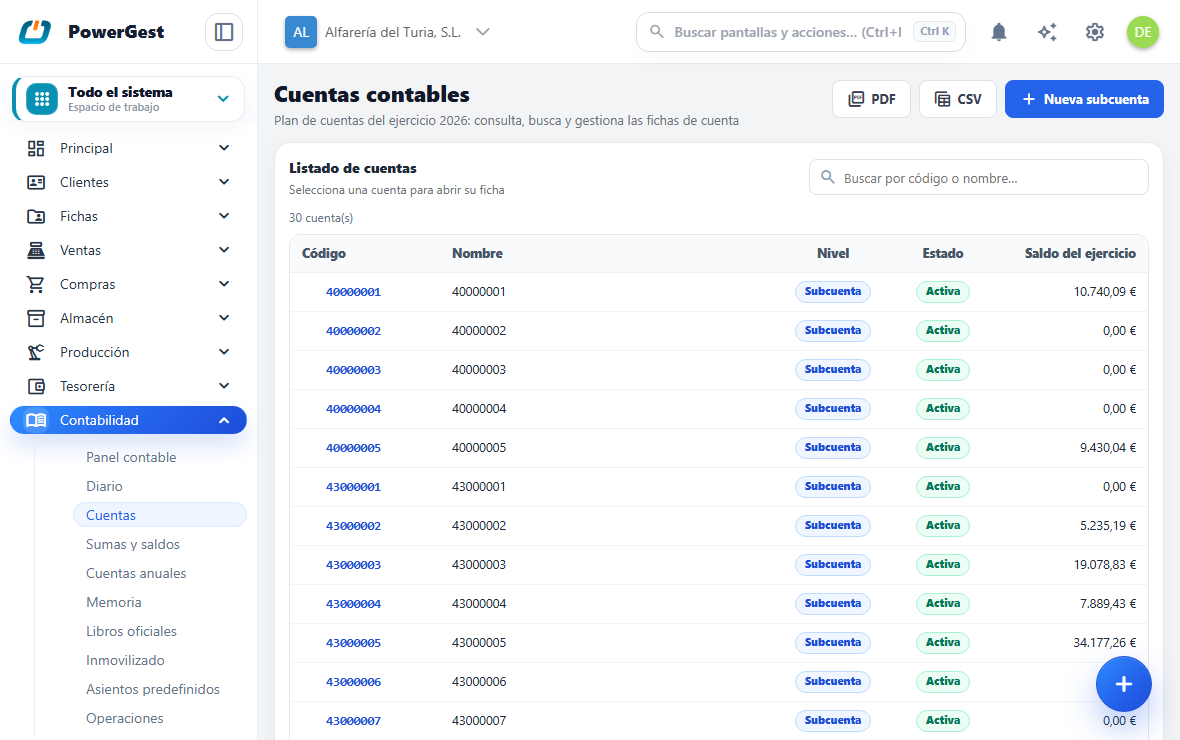Click the floating plus action button

[1124, 684]
